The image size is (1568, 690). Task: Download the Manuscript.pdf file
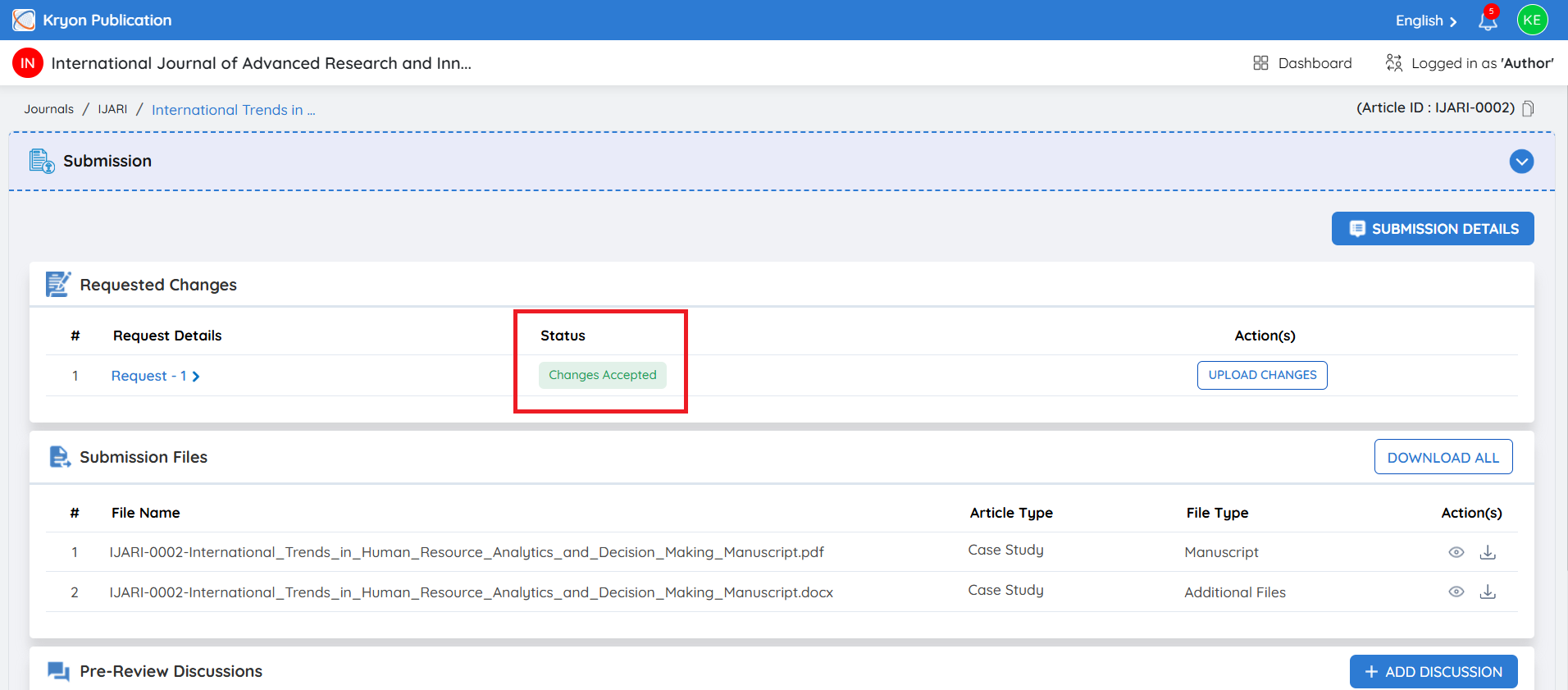1488,552
